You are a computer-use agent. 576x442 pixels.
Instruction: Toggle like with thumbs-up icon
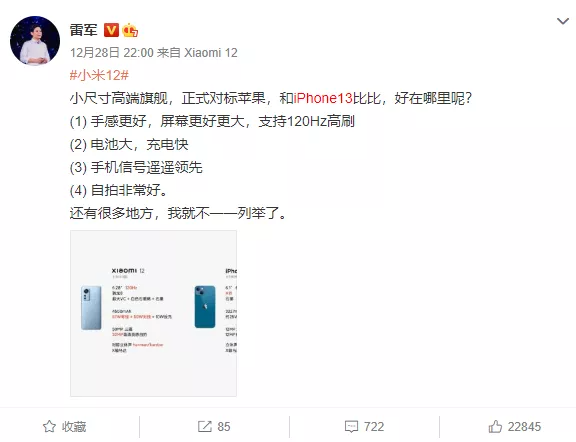coord(495,426)
